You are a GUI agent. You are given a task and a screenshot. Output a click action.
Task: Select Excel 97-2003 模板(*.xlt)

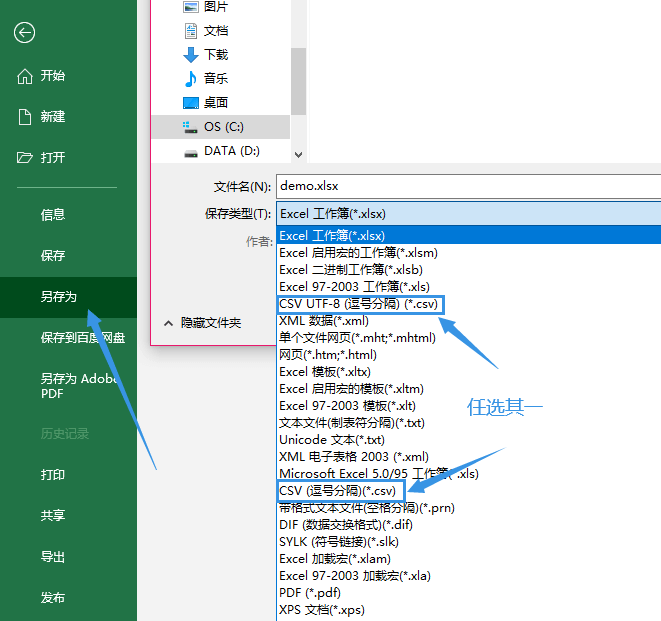click(x=347, y=406)
